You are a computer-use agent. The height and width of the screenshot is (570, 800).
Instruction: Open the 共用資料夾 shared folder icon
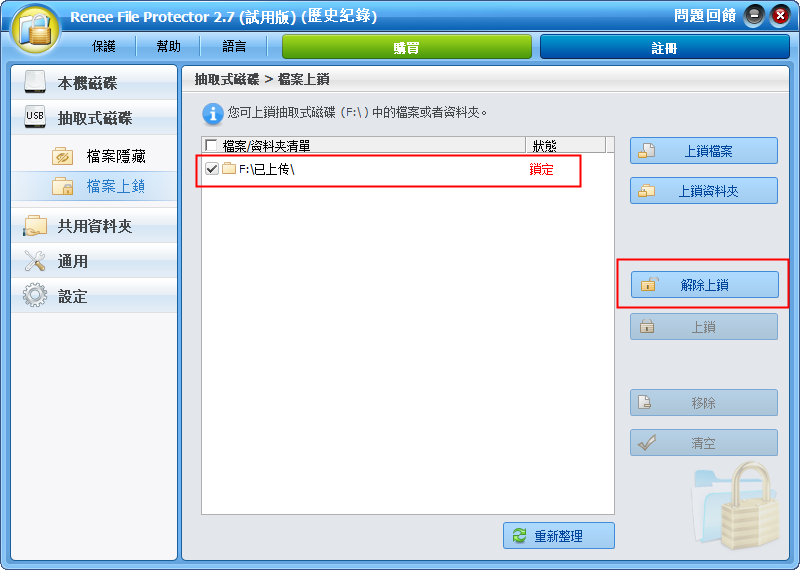[35, 226]
